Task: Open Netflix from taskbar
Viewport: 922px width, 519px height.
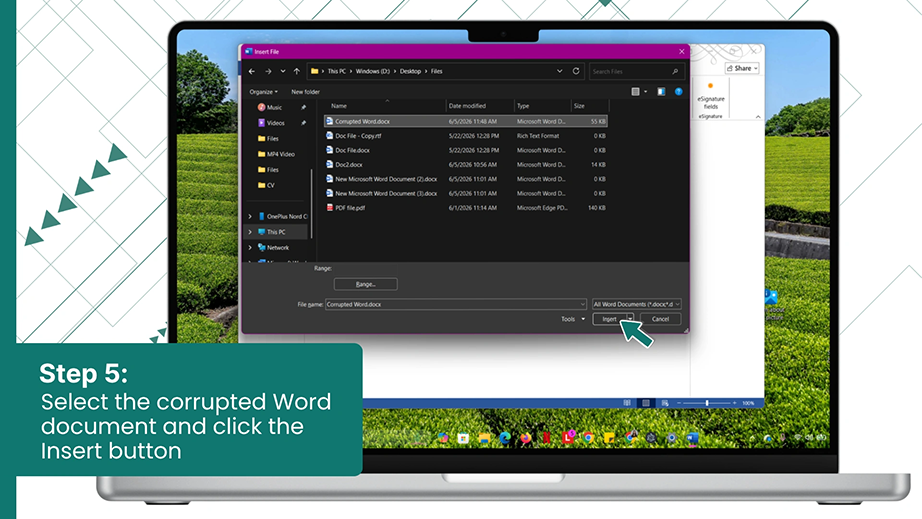Action: 547,438
